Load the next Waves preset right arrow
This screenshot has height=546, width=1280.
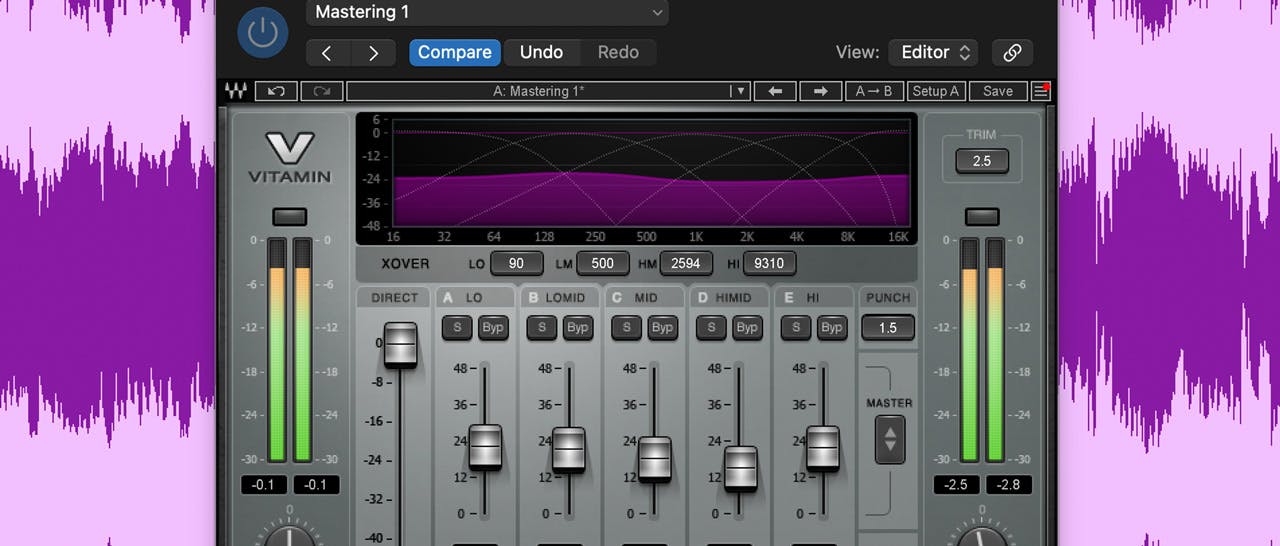point(820,91)
